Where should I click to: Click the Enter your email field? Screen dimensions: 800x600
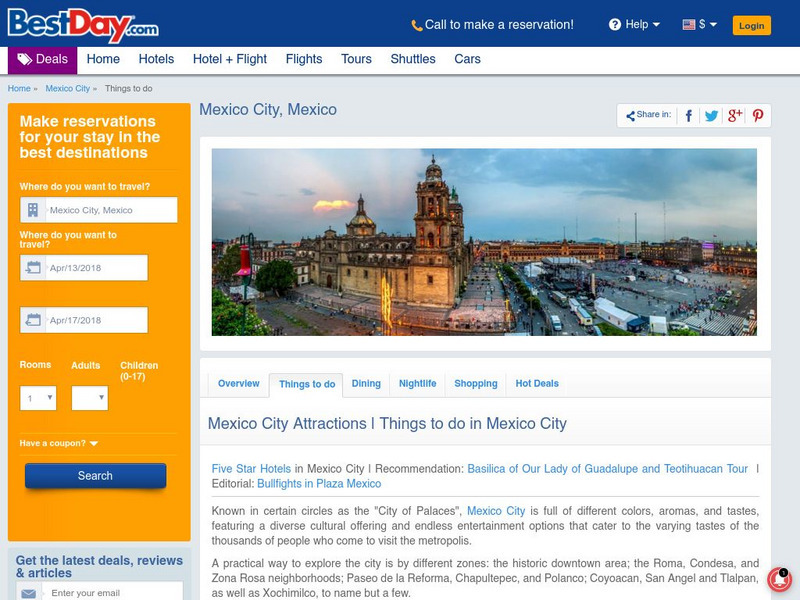(99, 593)
